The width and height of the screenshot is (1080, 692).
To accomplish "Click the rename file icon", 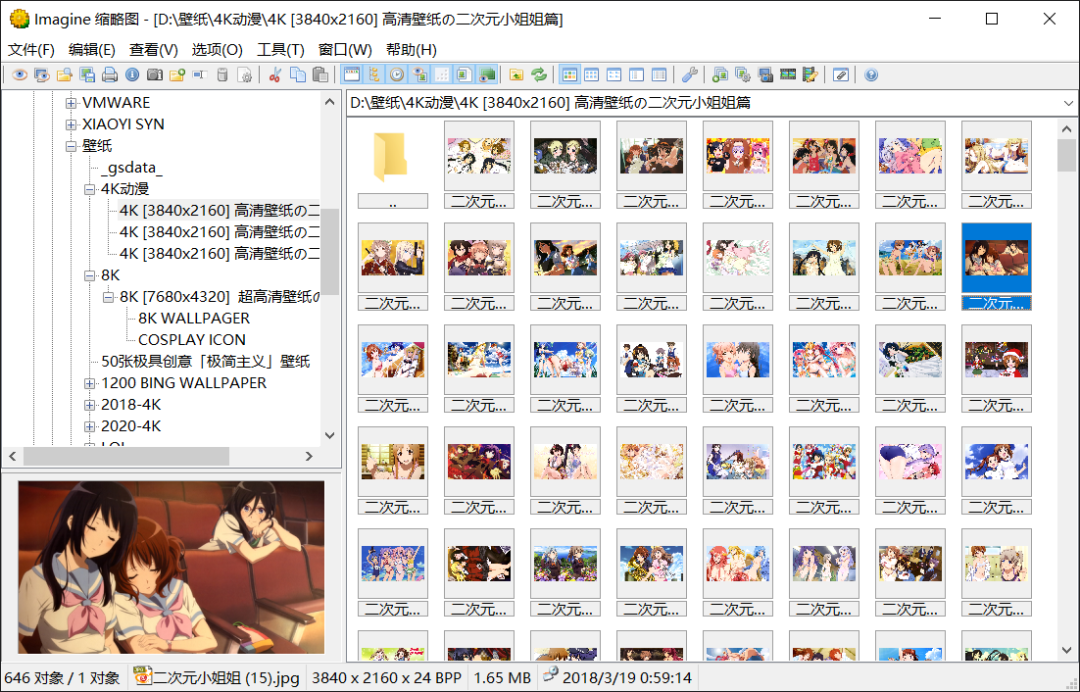I will pos(200,75).
